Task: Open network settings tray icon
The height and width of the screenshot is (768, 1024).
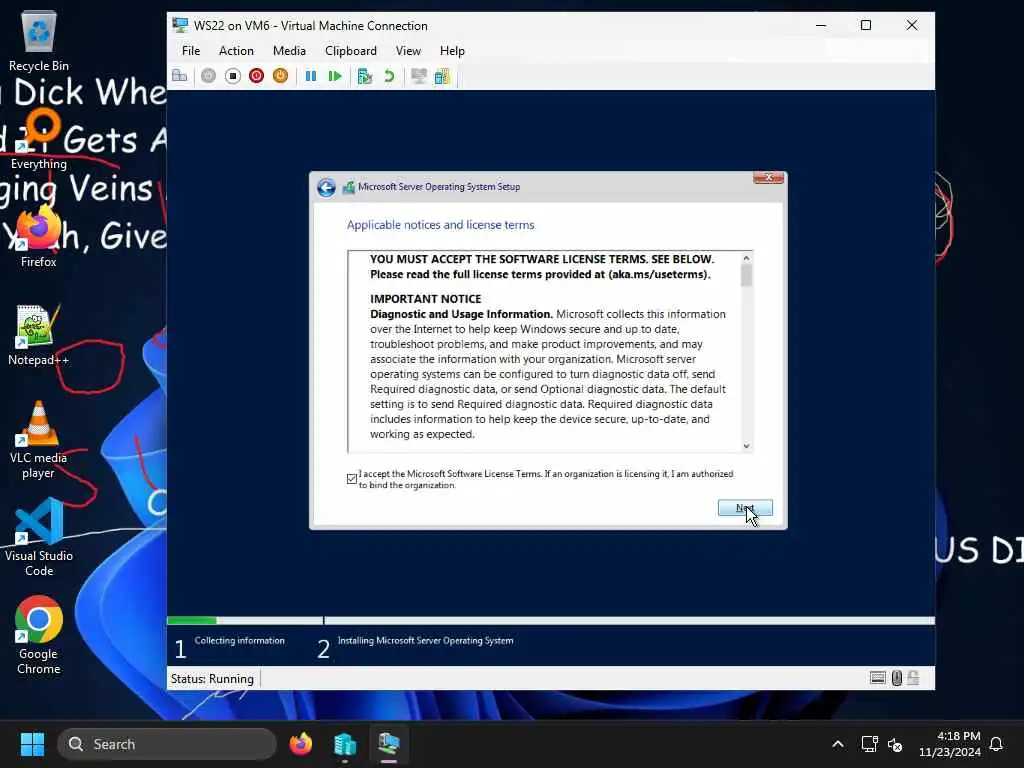Action: coord(869,744)
